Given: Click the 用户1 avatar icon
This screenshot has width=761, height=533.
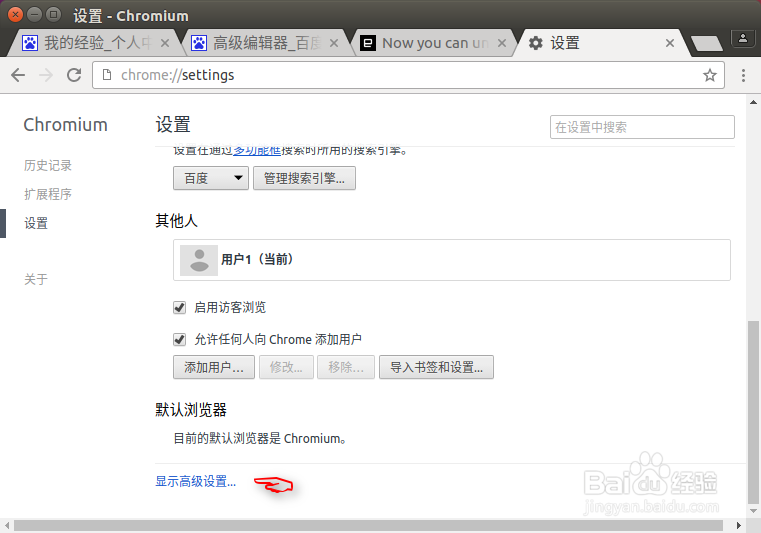Looking at the screenshot, I should coord(199,260).
